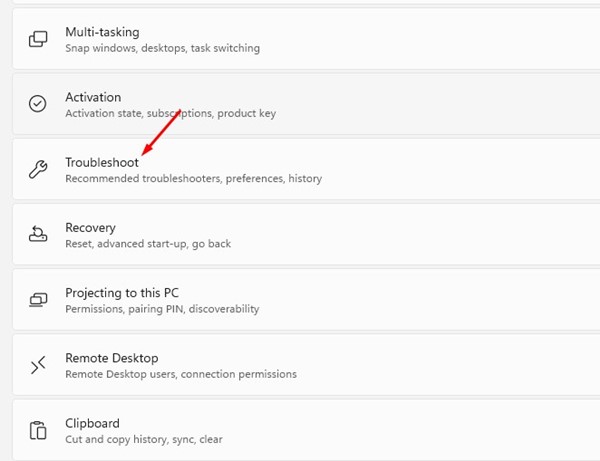Image resolution: width=600 pixels, height=461 pixels.
Task: Click 'Reset, advanced start-up, go back' text
Action: pyautogui.click(x=147, y=244)
